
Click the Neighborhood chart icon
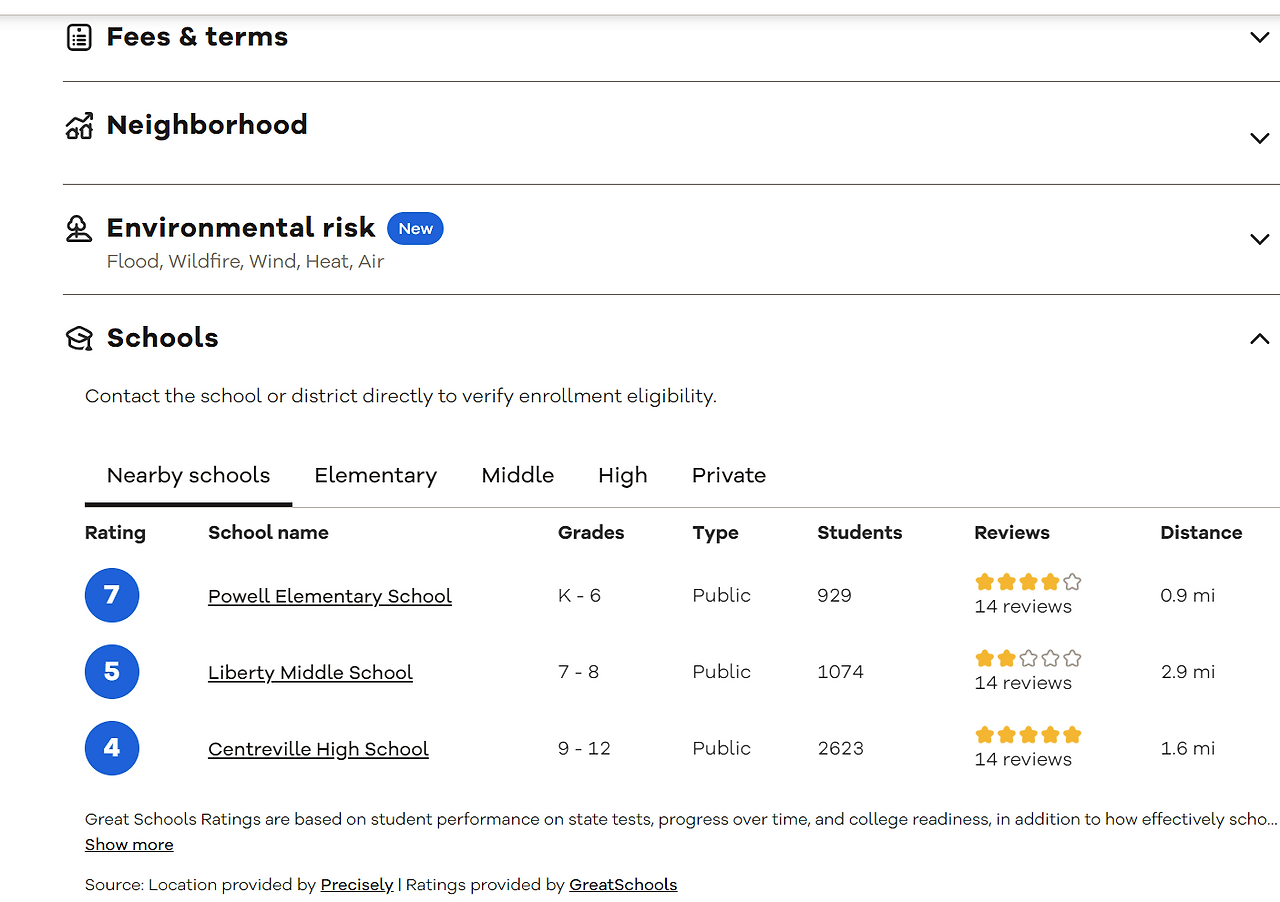click(x=79, y=127)
